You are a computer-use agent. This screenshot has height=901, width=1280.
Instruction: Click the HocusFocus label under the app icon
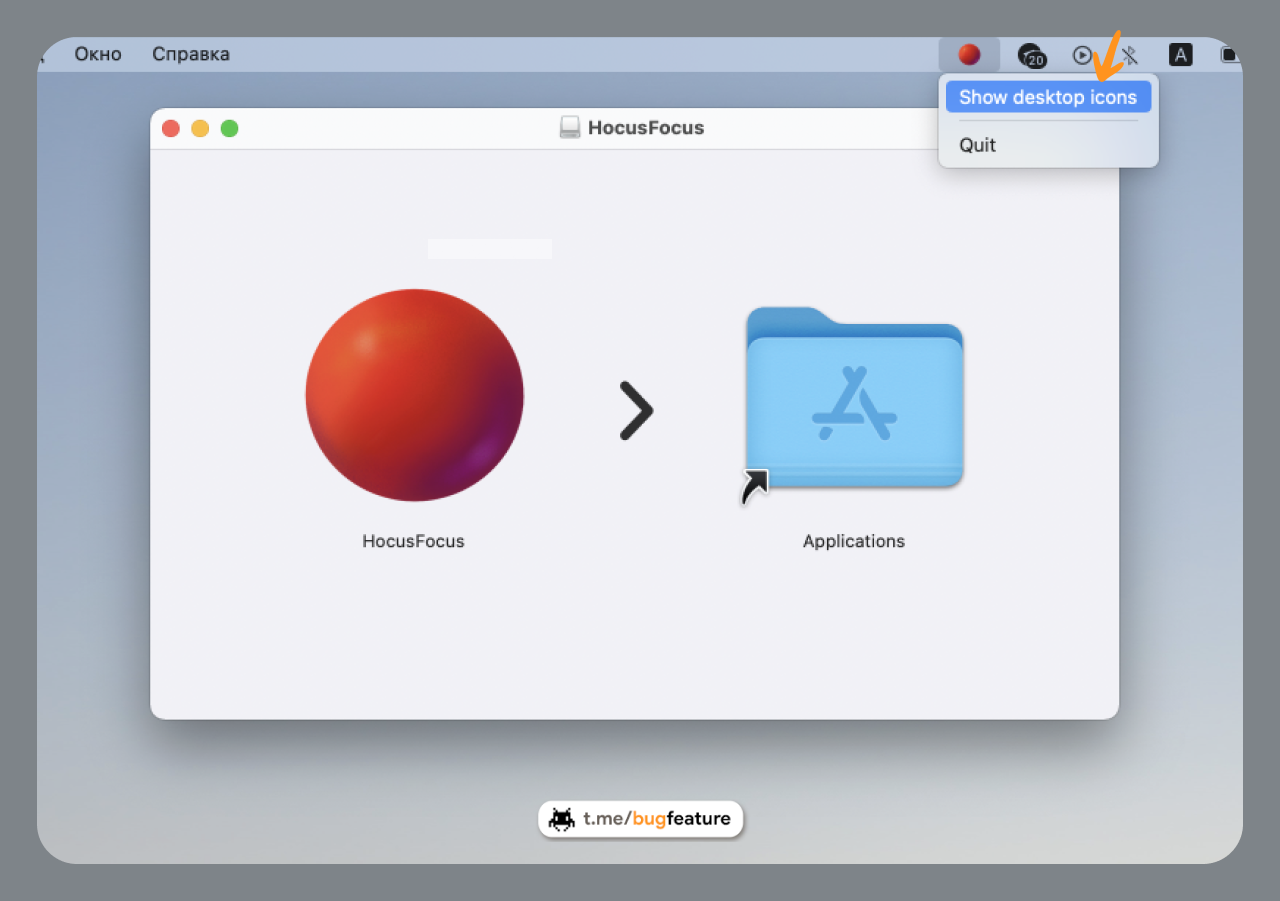pos(414,541)
